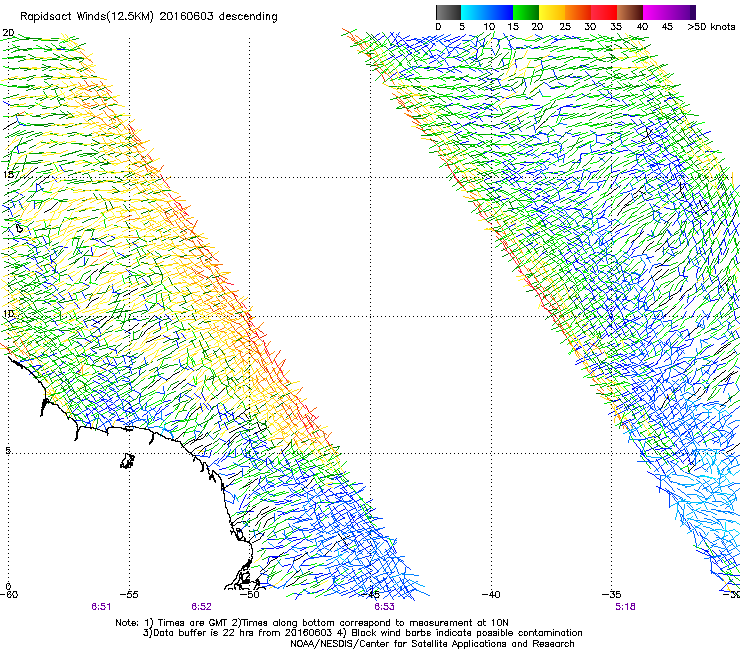Click the latitude label 15
The width and height of the screenshot is (740, 650).
pyautogui.click(x=8, y=175)
